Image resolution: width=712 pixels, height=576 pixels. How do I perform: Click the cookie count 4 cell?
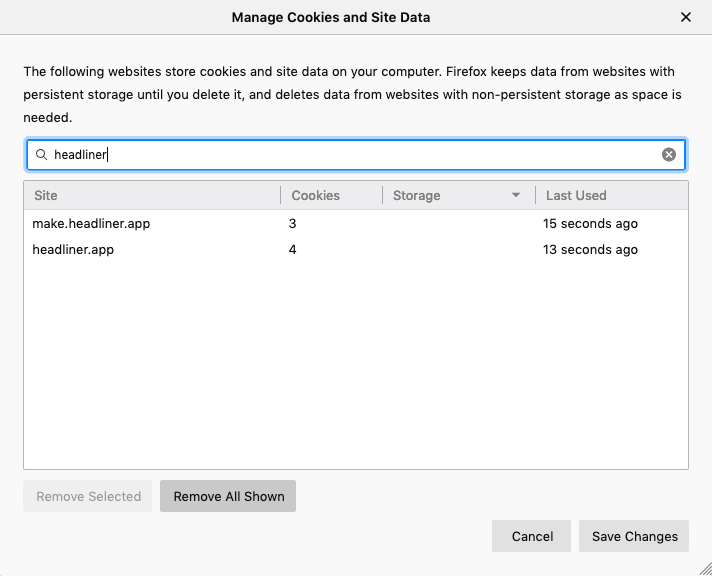tap(292, 249)
